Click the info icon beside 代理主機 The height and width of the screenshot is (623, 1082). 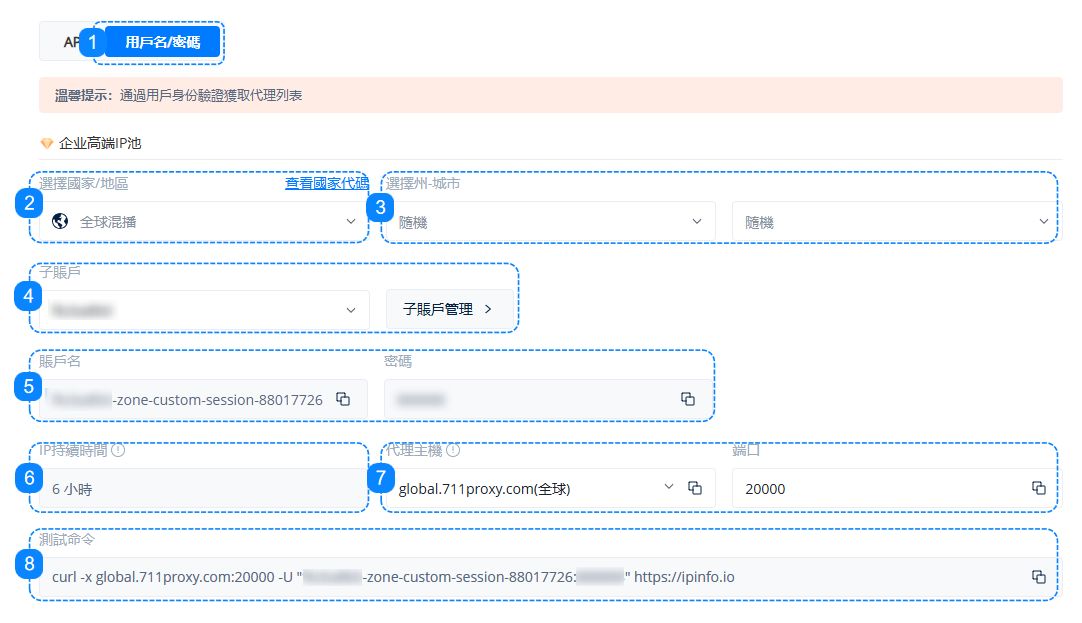tap(453, 450)
